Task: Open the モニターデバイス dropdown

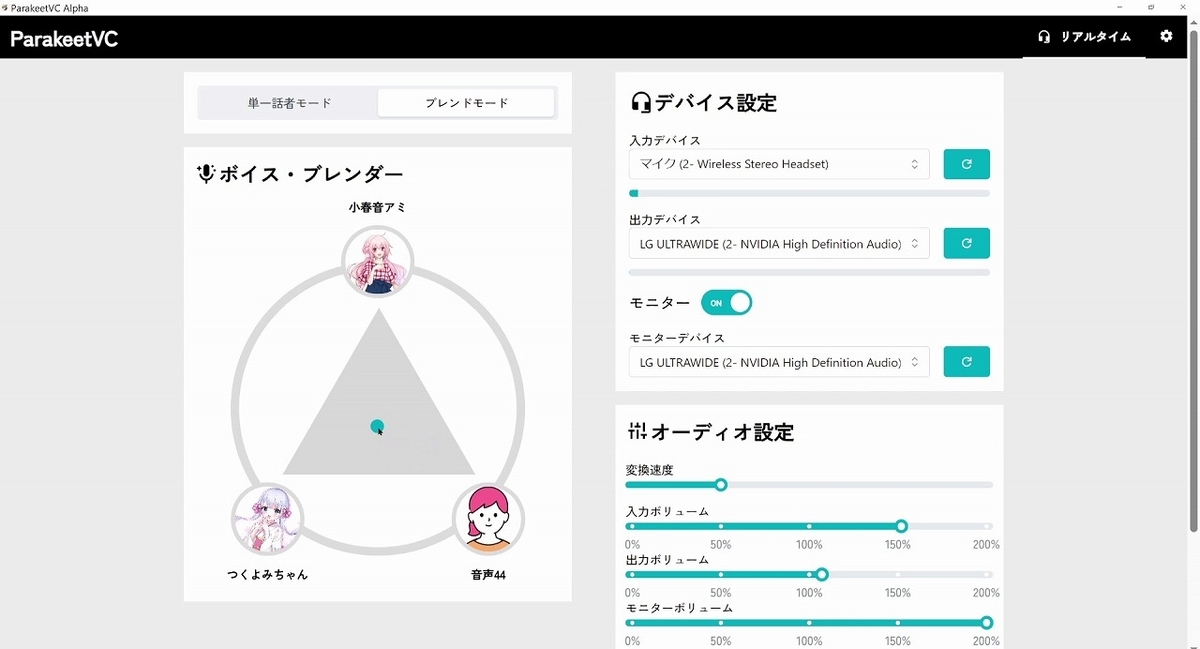Action: click(779, 362)
